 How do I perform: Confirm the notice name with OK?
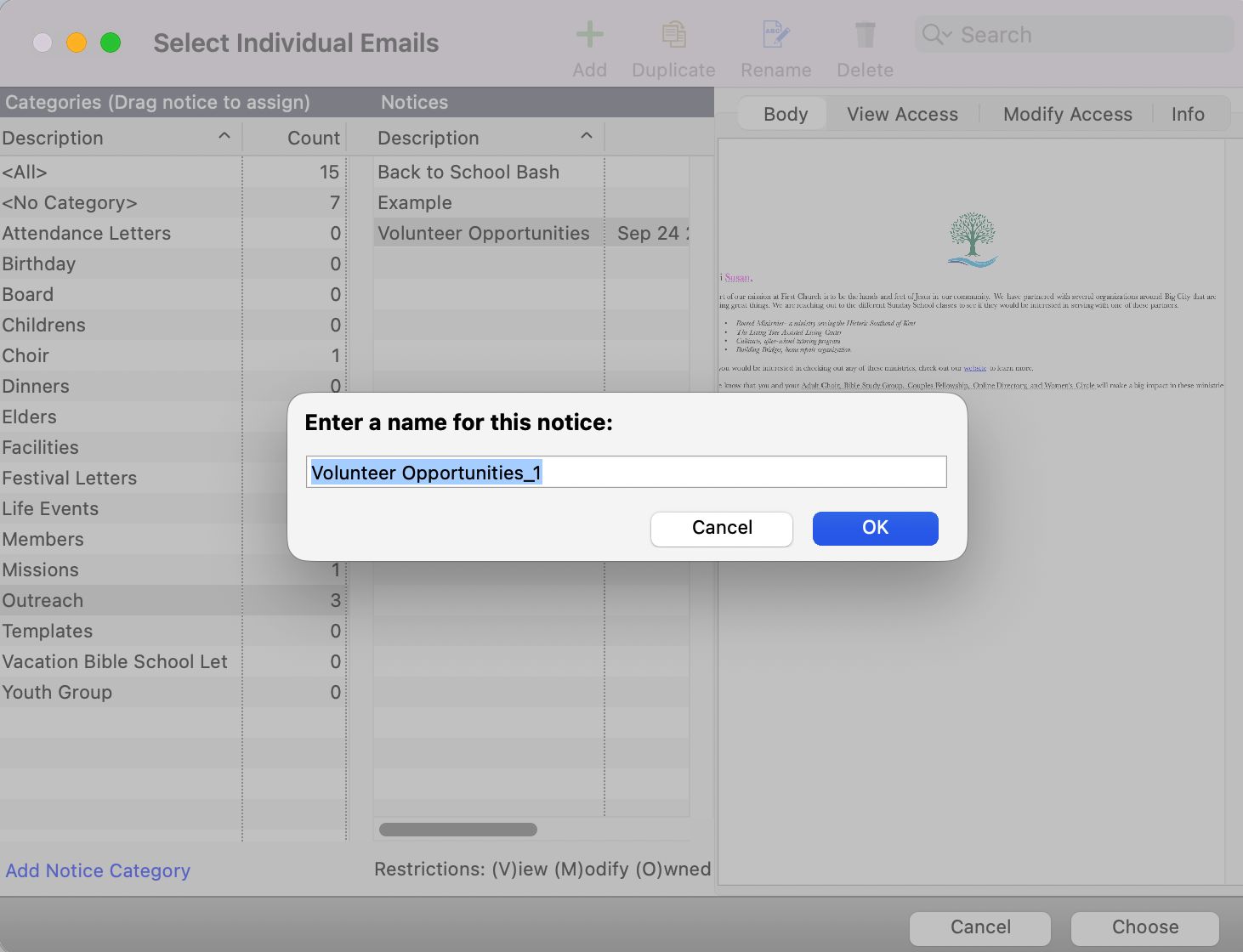coord(876,528)
